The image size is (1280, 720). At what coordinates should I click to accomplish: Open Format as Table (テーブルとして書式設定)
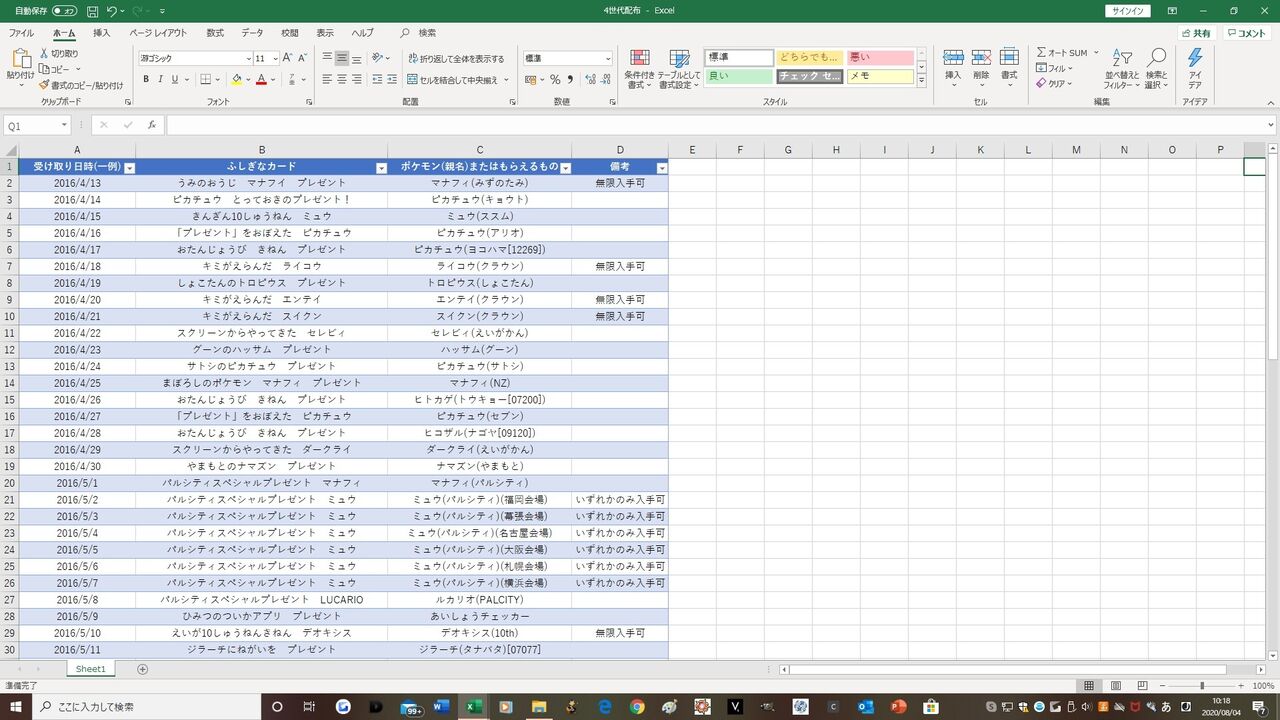tap(679, 69)
